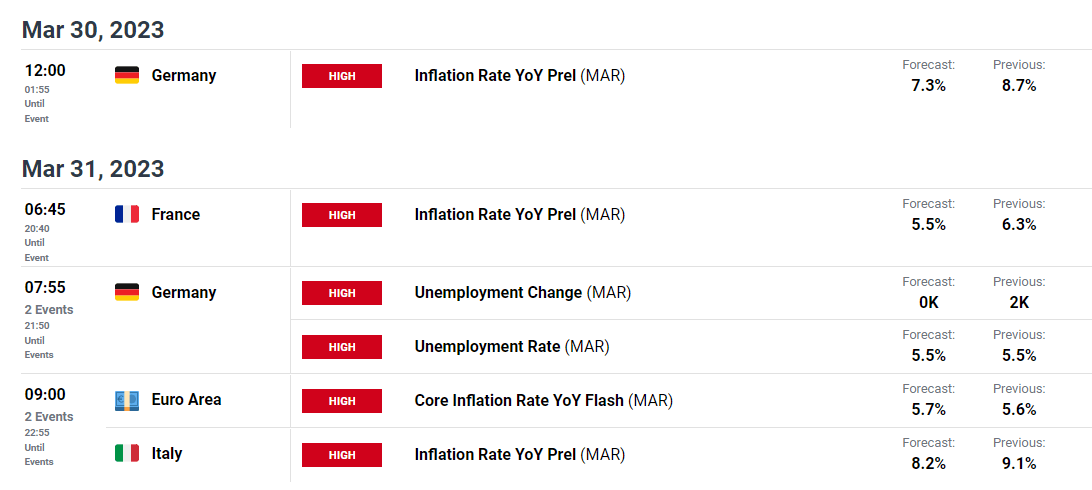The height and width of the screenshot is (490, 1092).
Task: Open Germany Inflation Rate YoY Prel event
Action: pyautogui.click(x=520, y=76)
